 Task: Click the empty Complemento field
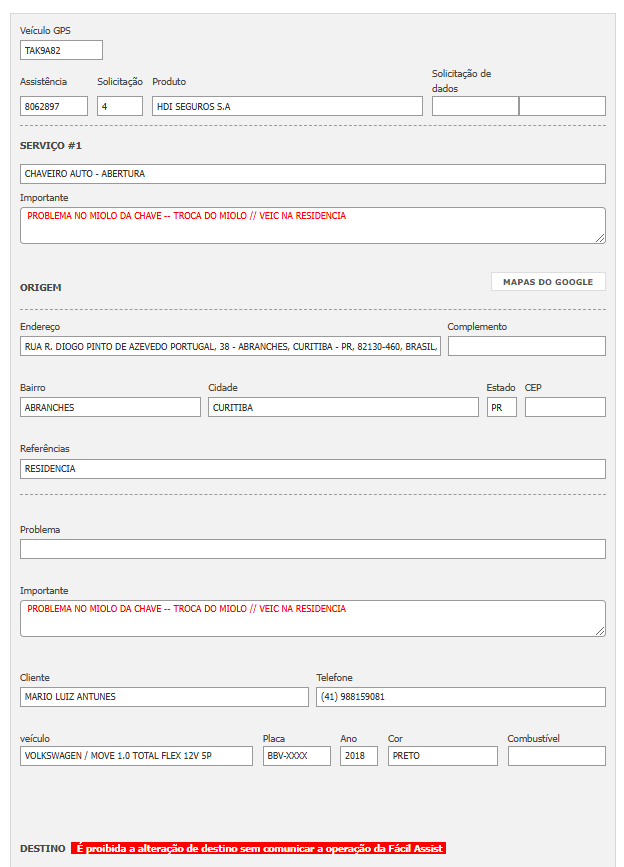(526, 346)
